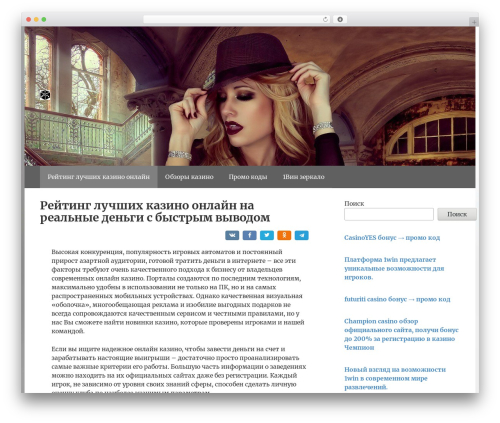Focus the sidebar search input field
The width and height of the screenshot is (500, 423).
(389, 214)
